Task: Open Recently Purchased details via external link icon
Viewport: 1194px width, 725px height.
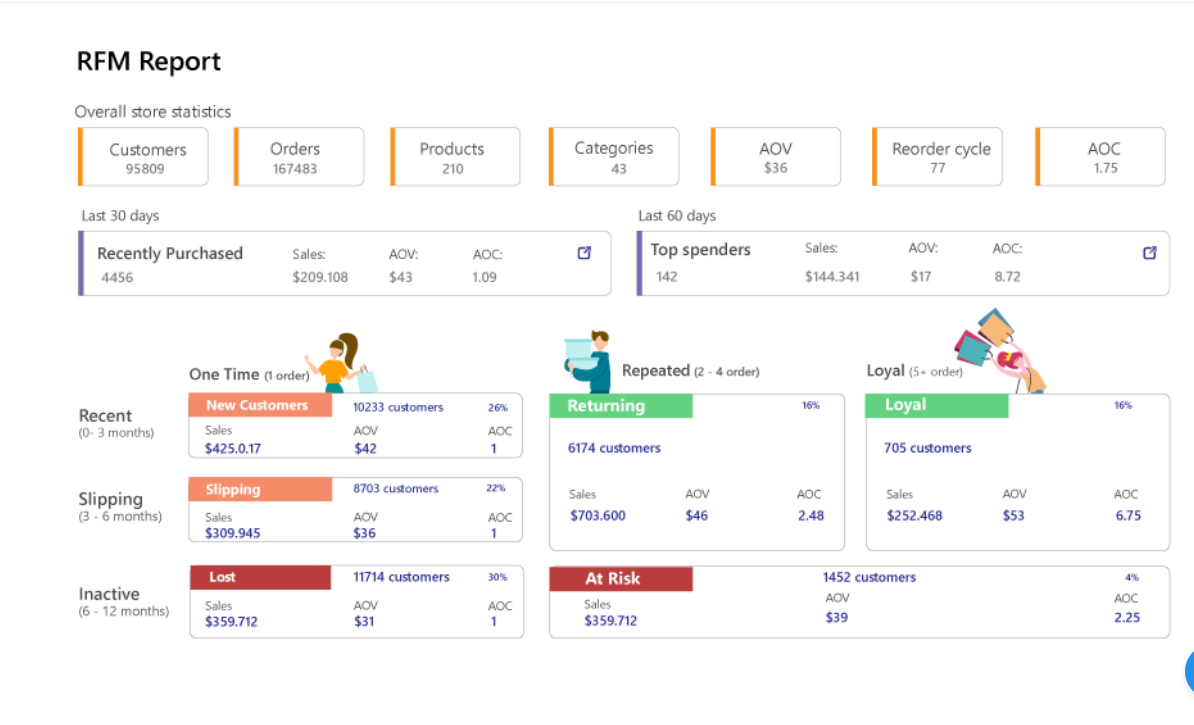Action: pos(584,253)
